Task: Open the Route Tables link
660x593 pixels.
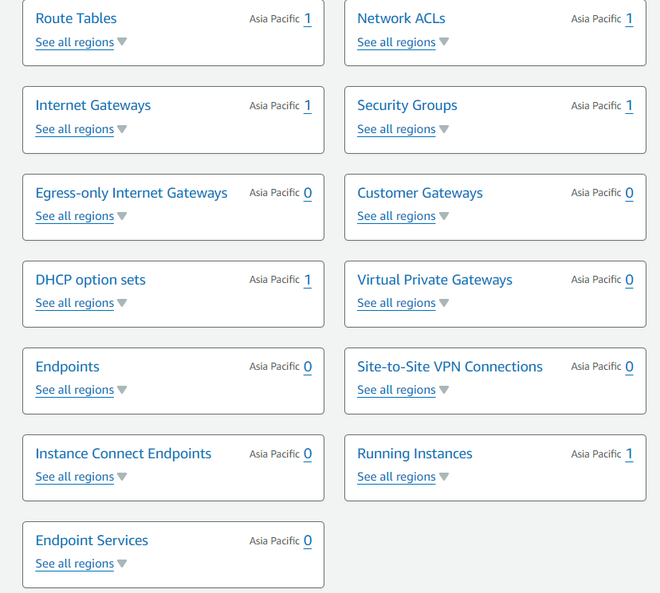Action: [x=76, y=18]
